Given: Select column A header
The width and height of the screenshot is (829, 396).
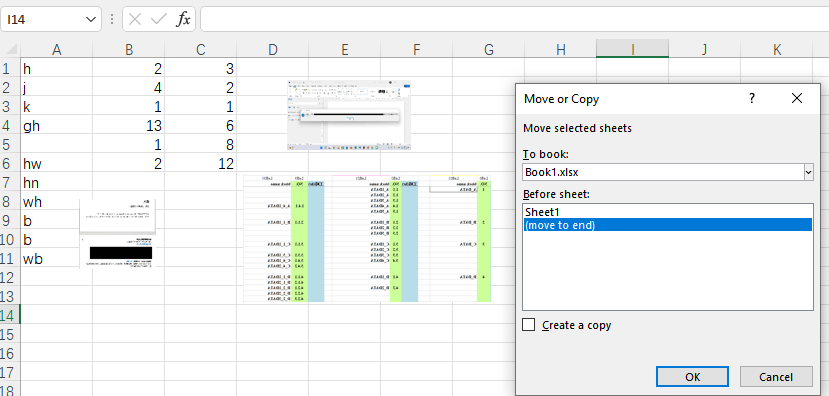Looking at the screenshot, I should [x=57, y=50].
